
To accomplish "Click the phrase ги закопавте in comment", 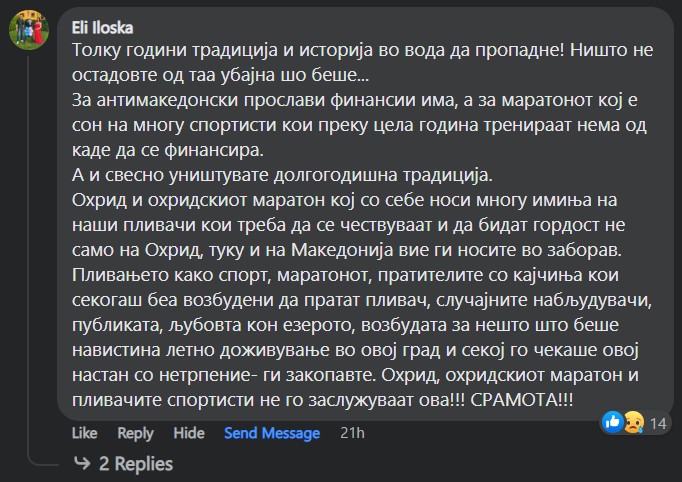I will (x=318, y=375).
